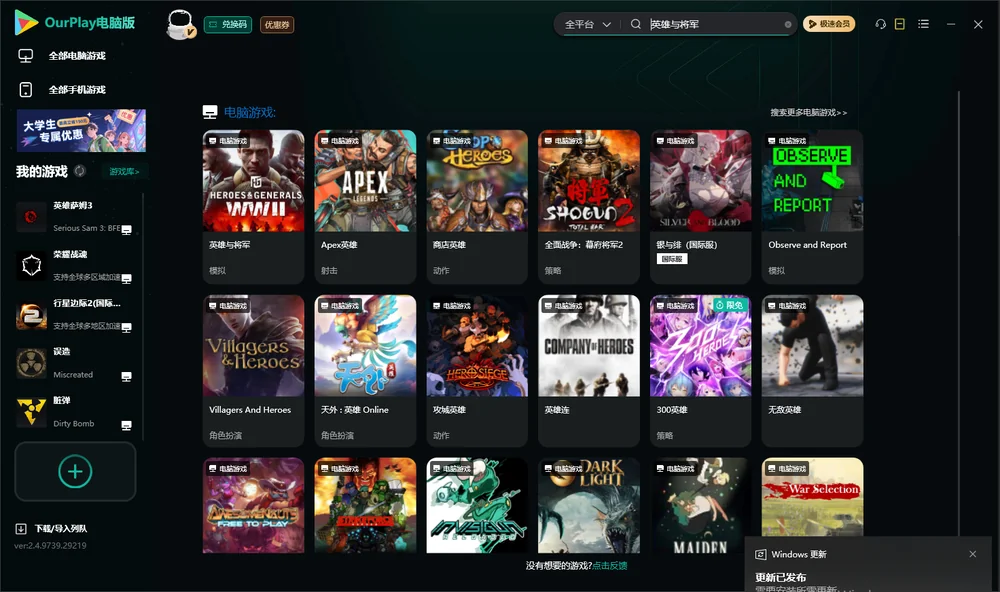Open the 商店英雄 Shop Heroes game card
This screenshot has height=592, width=1000.
tap(477, 207)
